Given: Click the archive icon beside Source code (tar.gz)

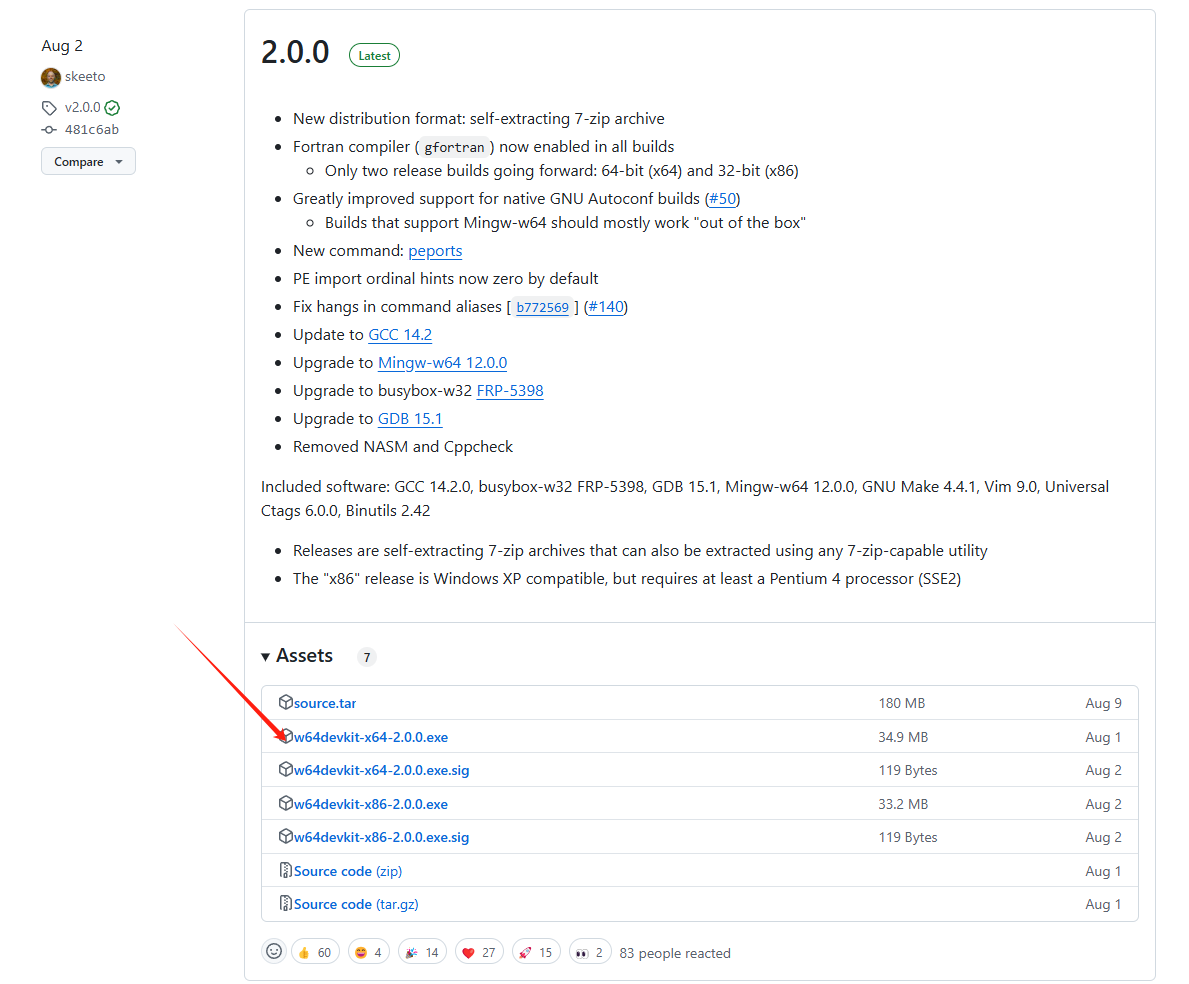Looking at the screenshot, I should (x=286, y=904).
